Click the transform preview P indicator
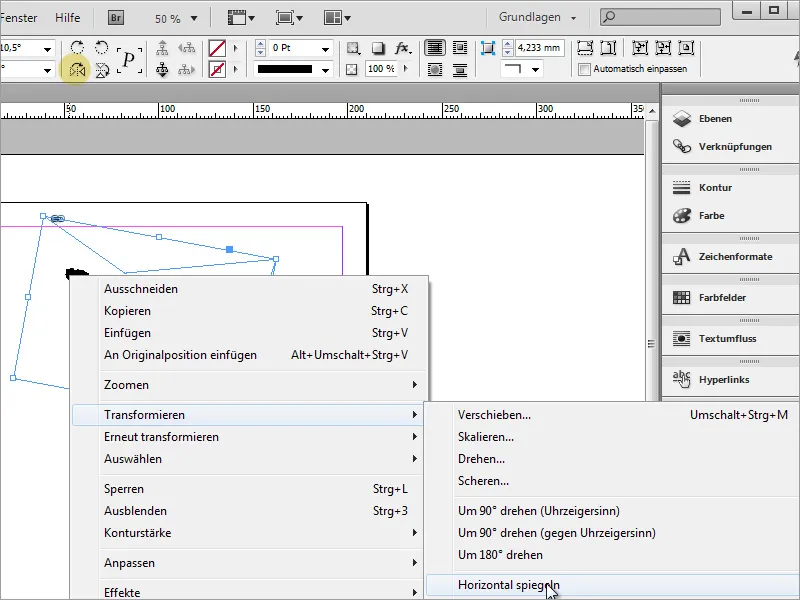This screenshot has width=800, height=600. click(x=129, y=60)
